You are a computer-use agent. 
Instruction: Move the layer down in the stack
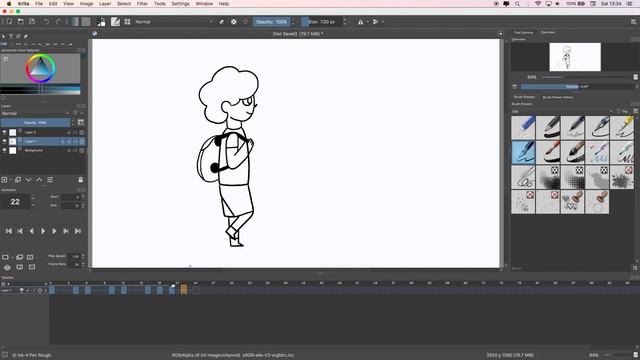tap(29, 180)
